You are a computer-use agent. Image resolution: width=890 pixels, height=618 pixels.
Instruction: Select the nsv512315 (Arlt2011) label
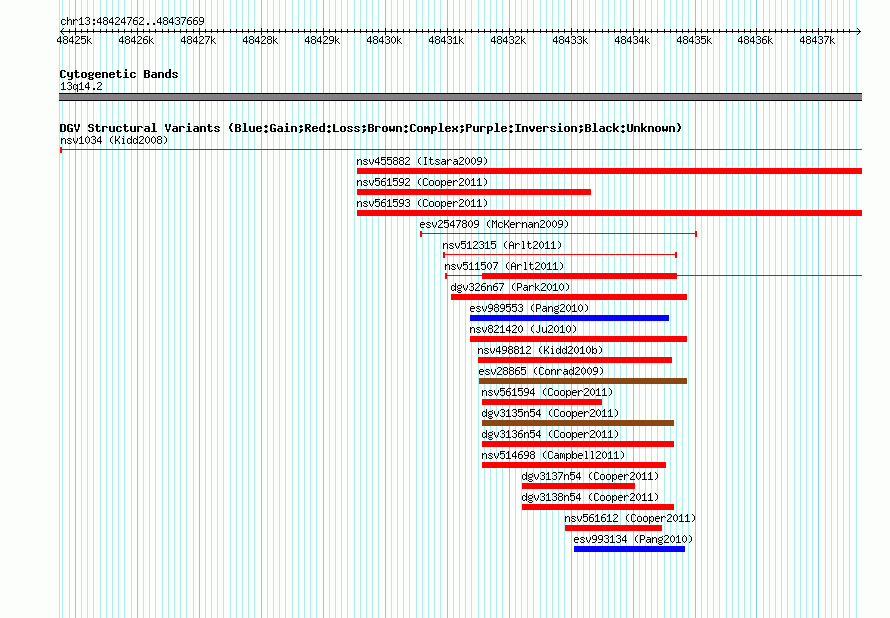coord(502,245)
